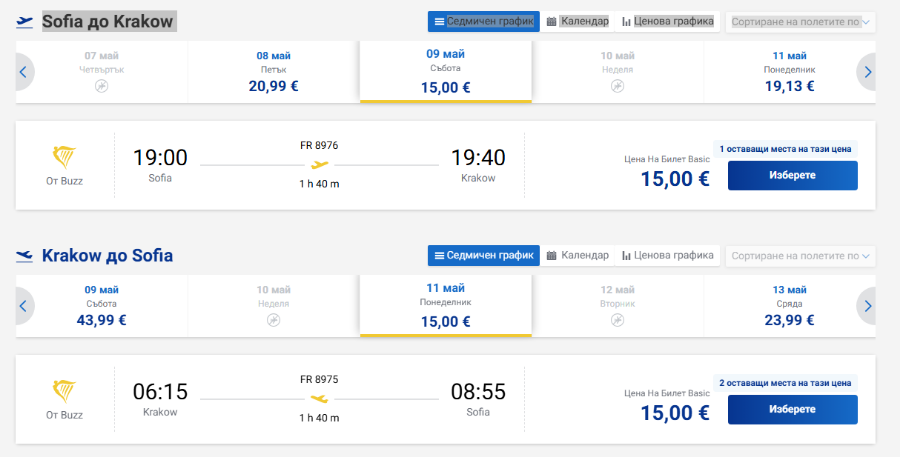Open the outbound Сортиране на полетите по dropdown
Viewport: 900px width, 457px height.
click(x=801, y=22)
